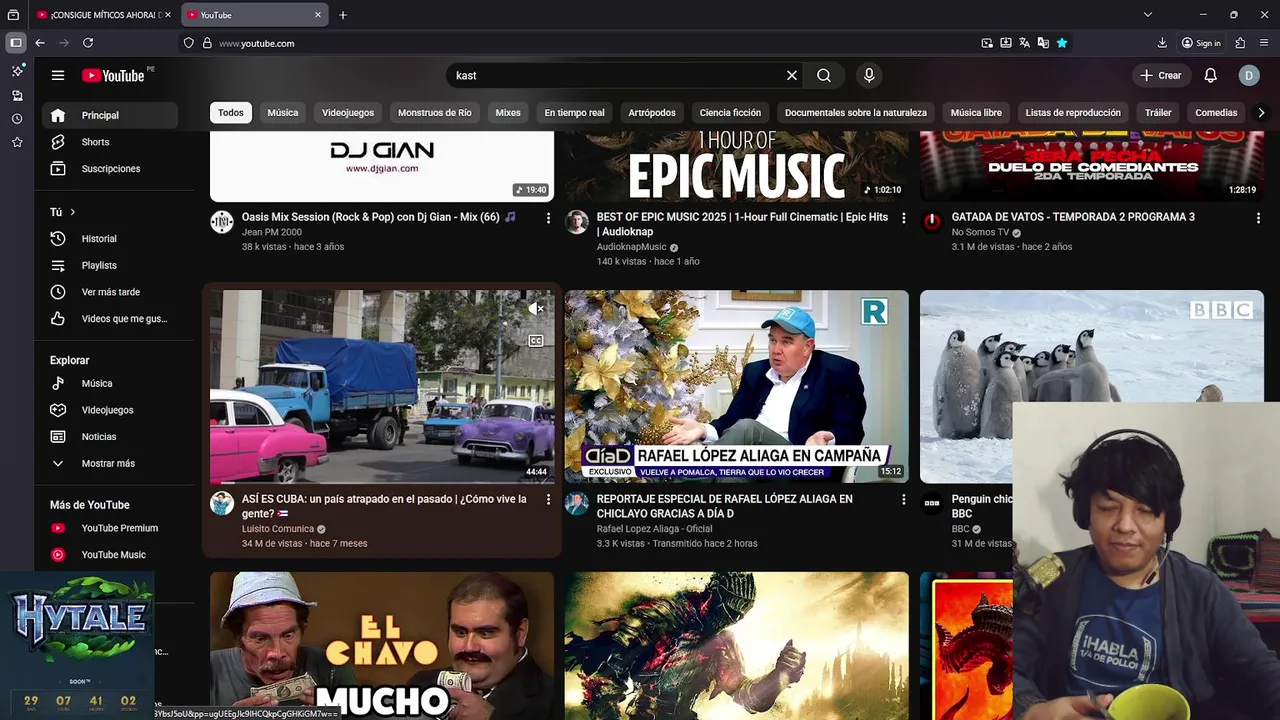The height and width of the screenshot is (720, 1280).
Task: Open the BBC penguin video thumbnail
Action: pyautogui.click(x=1091, y=387)
